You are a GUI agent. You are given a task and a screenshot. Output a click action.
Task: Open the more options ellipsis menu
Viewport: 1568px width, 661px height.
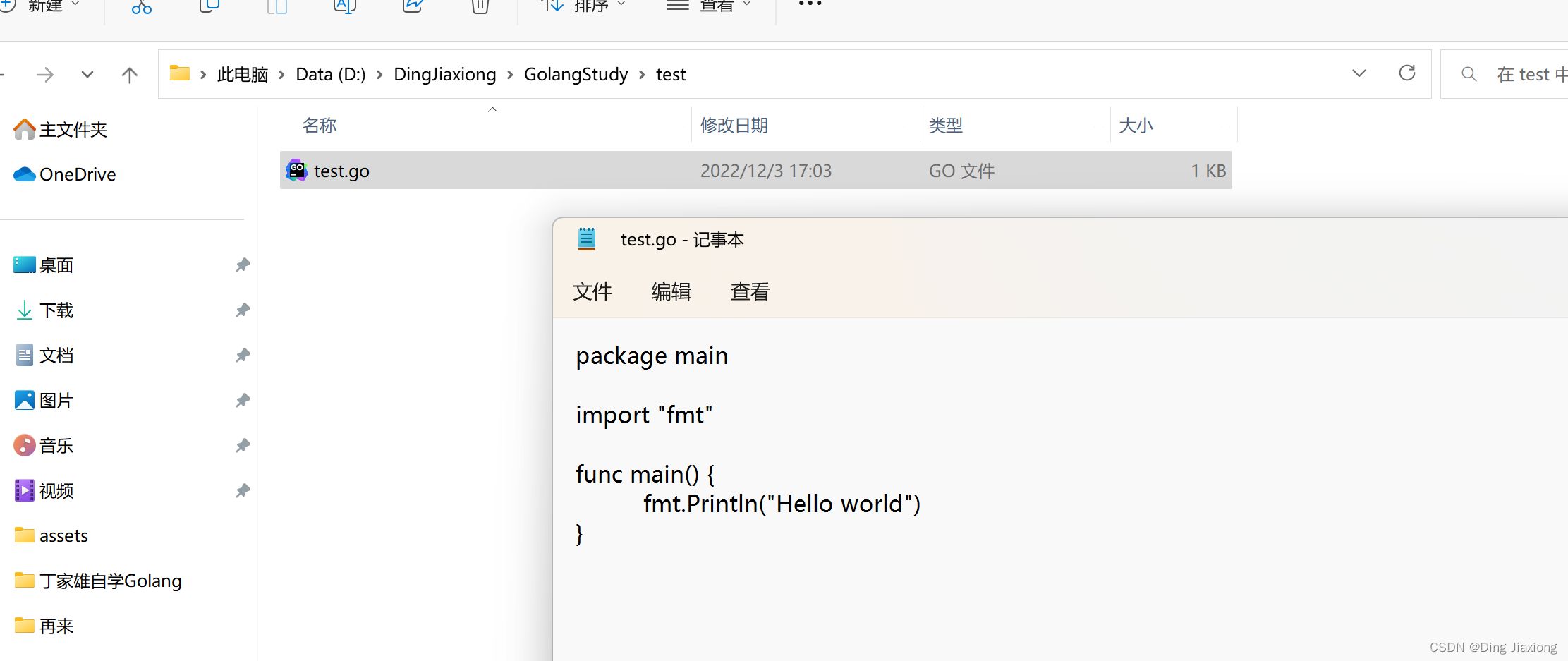pyautogui.click(x=810, y=4)
